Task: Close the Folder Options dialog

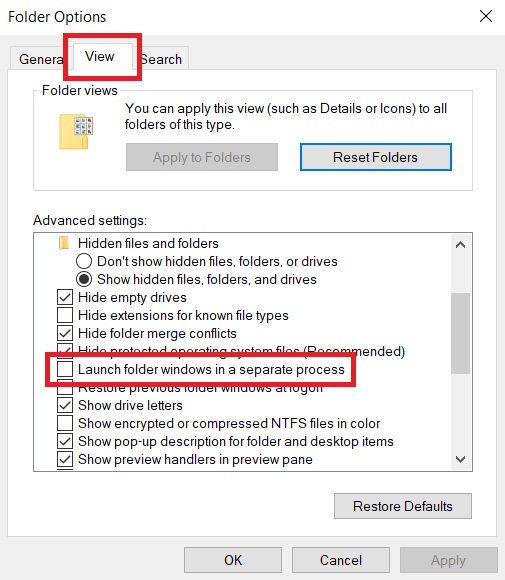Action: click(x=485, y=16)
